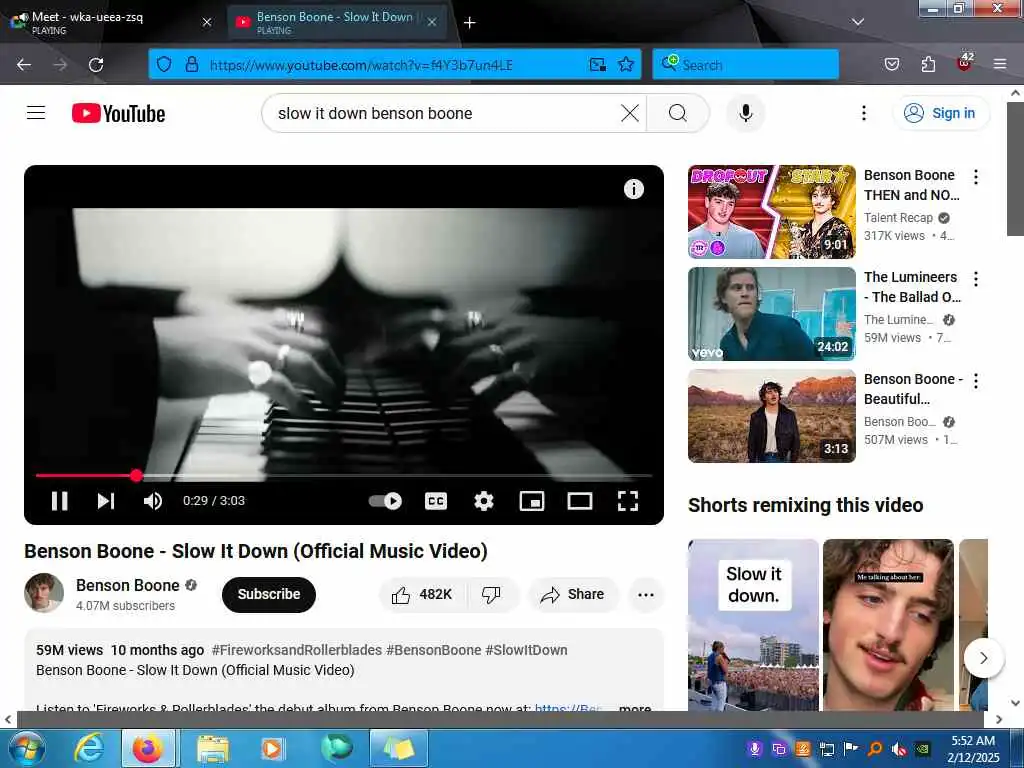Viewport: 1024px width, 768px height.
Task: Open Benson Boone THEN and NOW thumbnail
Action: click(x=771, y=212)
